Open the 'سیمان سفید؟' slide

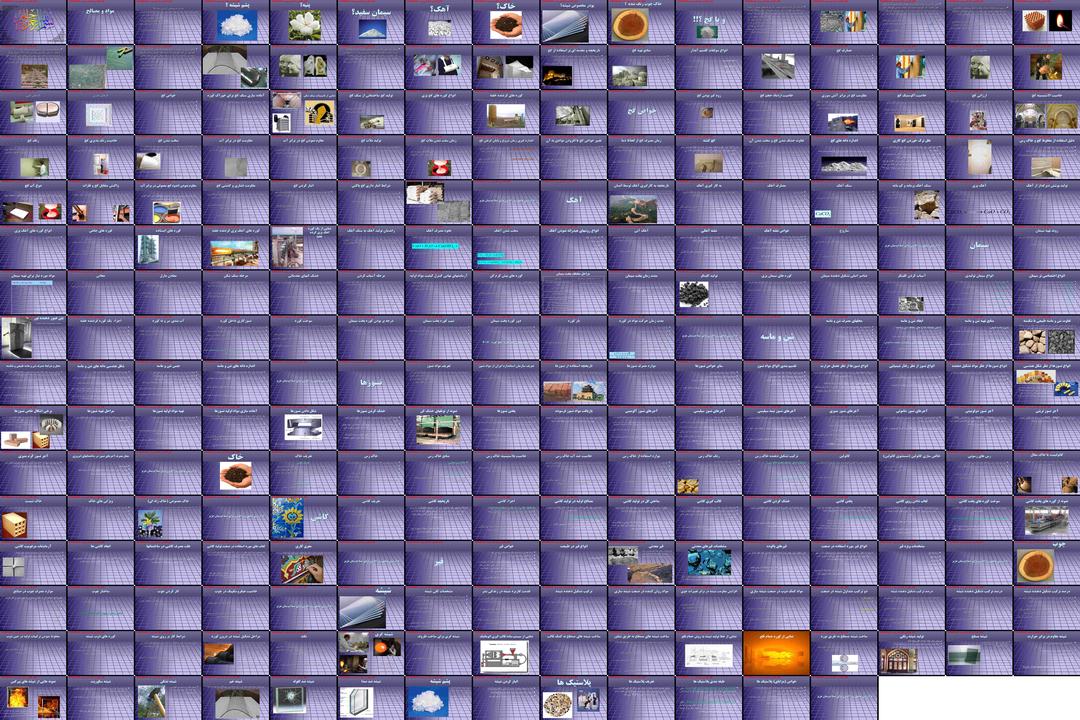[371, 22]
